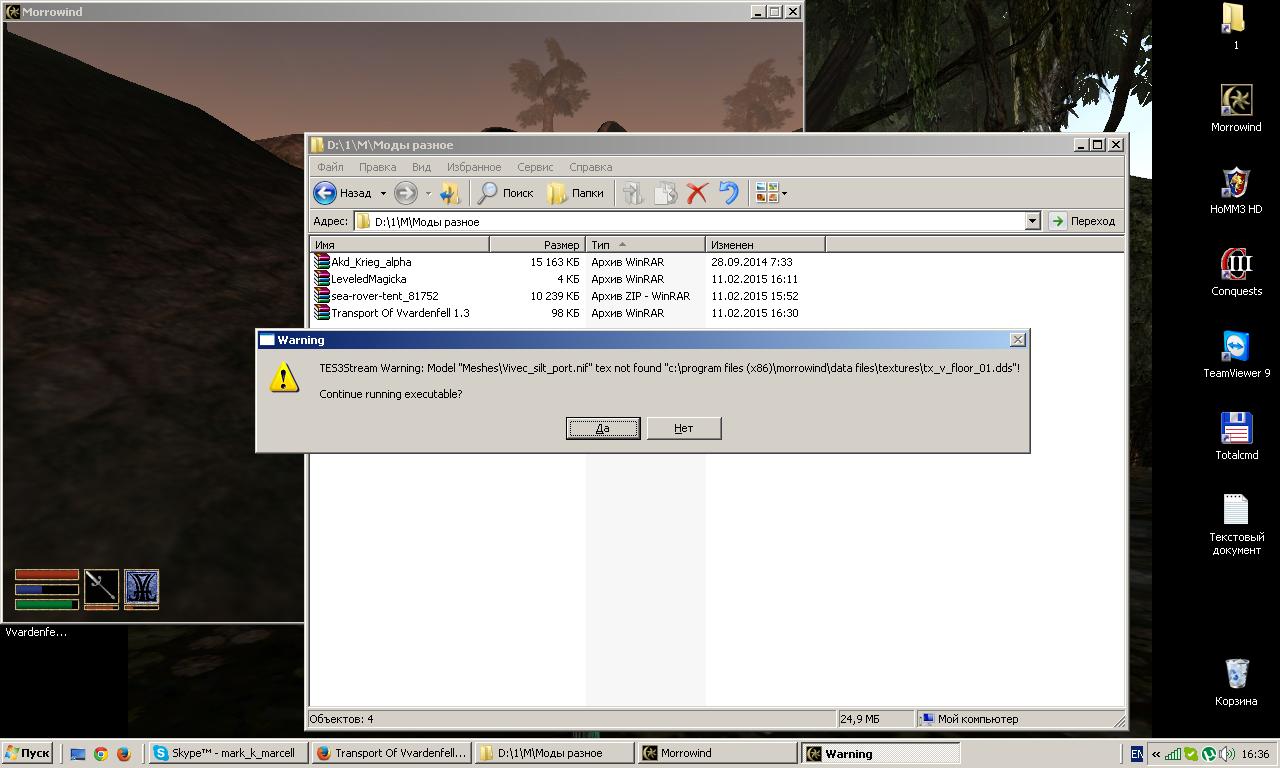Viewport: 1280px width, 768px height.
Task: Select the folder named 1 on desktop
Action: point(1236,25)
